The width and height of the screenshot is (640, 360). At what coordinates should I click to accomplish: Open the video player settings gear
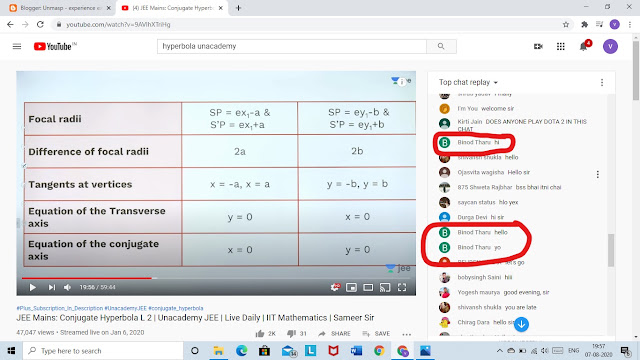335,287
